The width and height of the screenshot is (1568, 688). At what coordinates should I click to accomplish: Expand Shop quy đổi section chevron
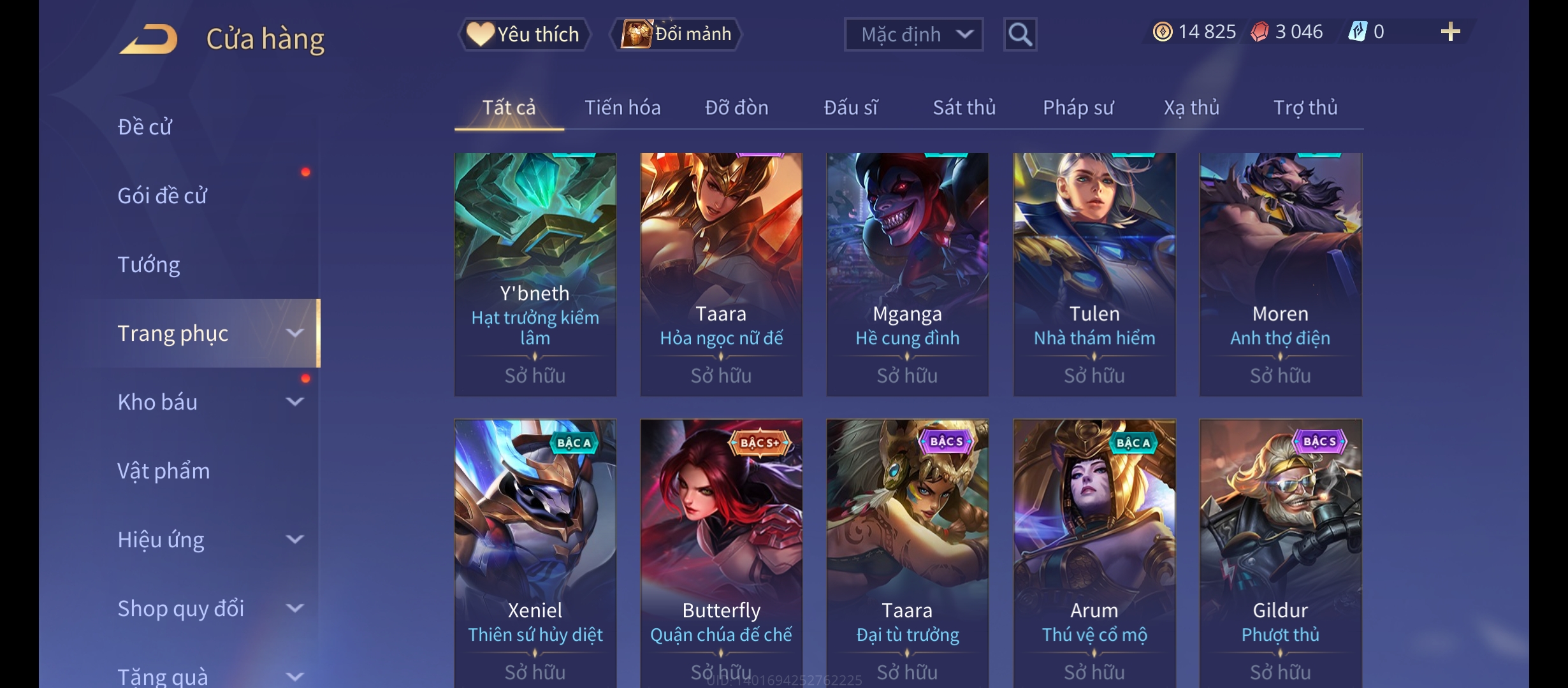(x=294, y=608)
